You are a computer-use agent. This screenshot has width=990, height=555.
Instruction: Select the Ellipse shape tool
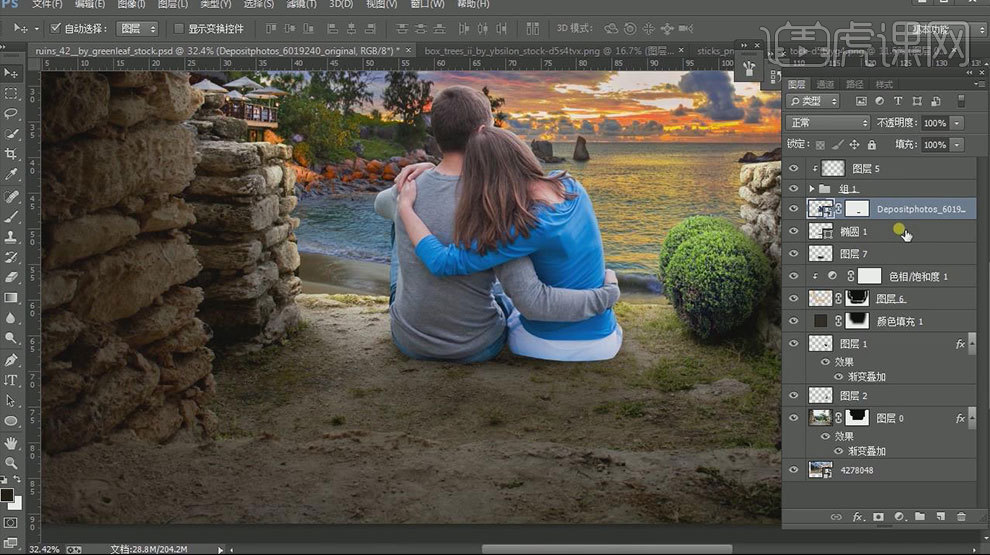tap(11, 421)
